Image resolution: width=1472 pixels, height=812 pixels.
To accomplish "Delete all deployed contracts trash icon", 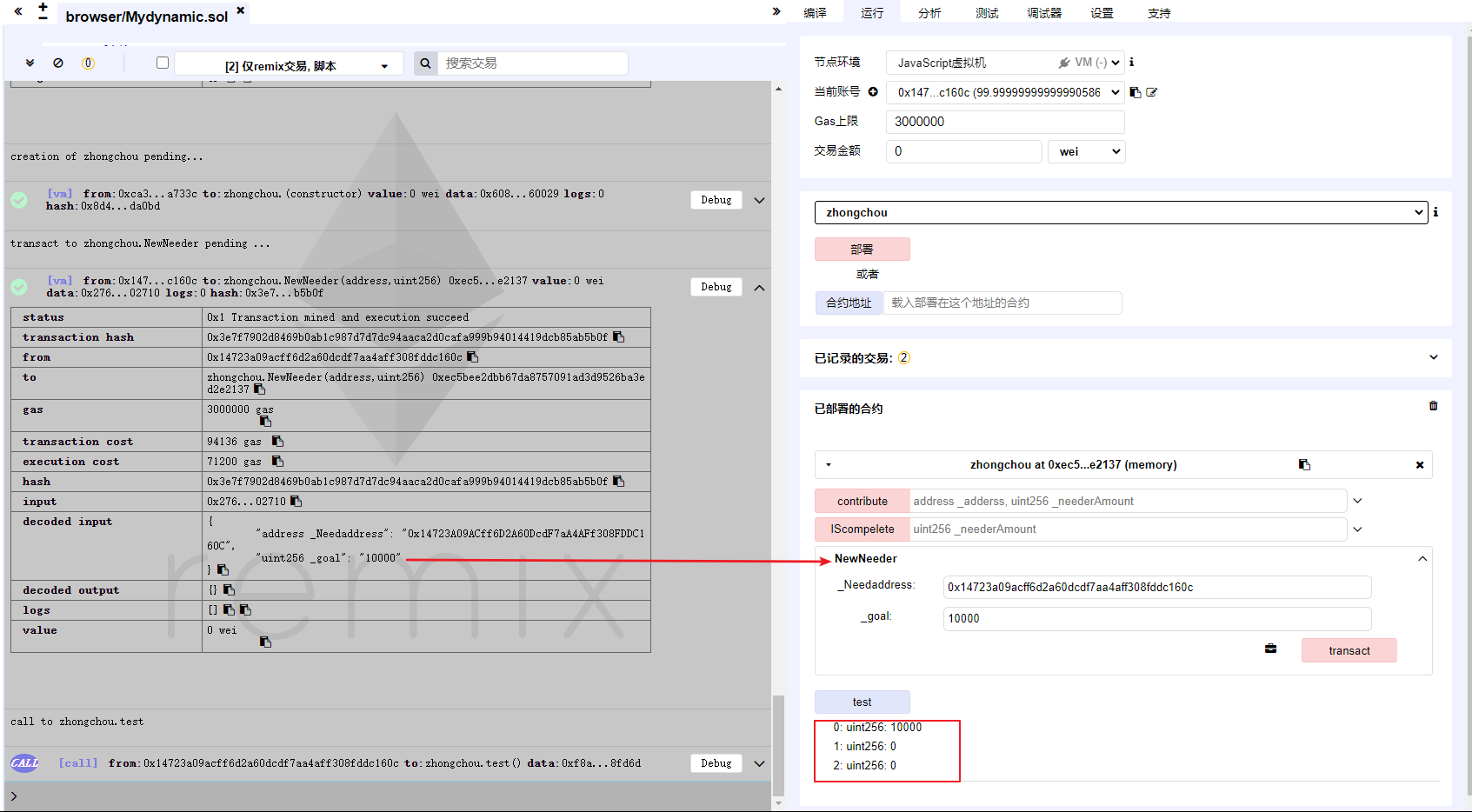I will point(1434,406).
